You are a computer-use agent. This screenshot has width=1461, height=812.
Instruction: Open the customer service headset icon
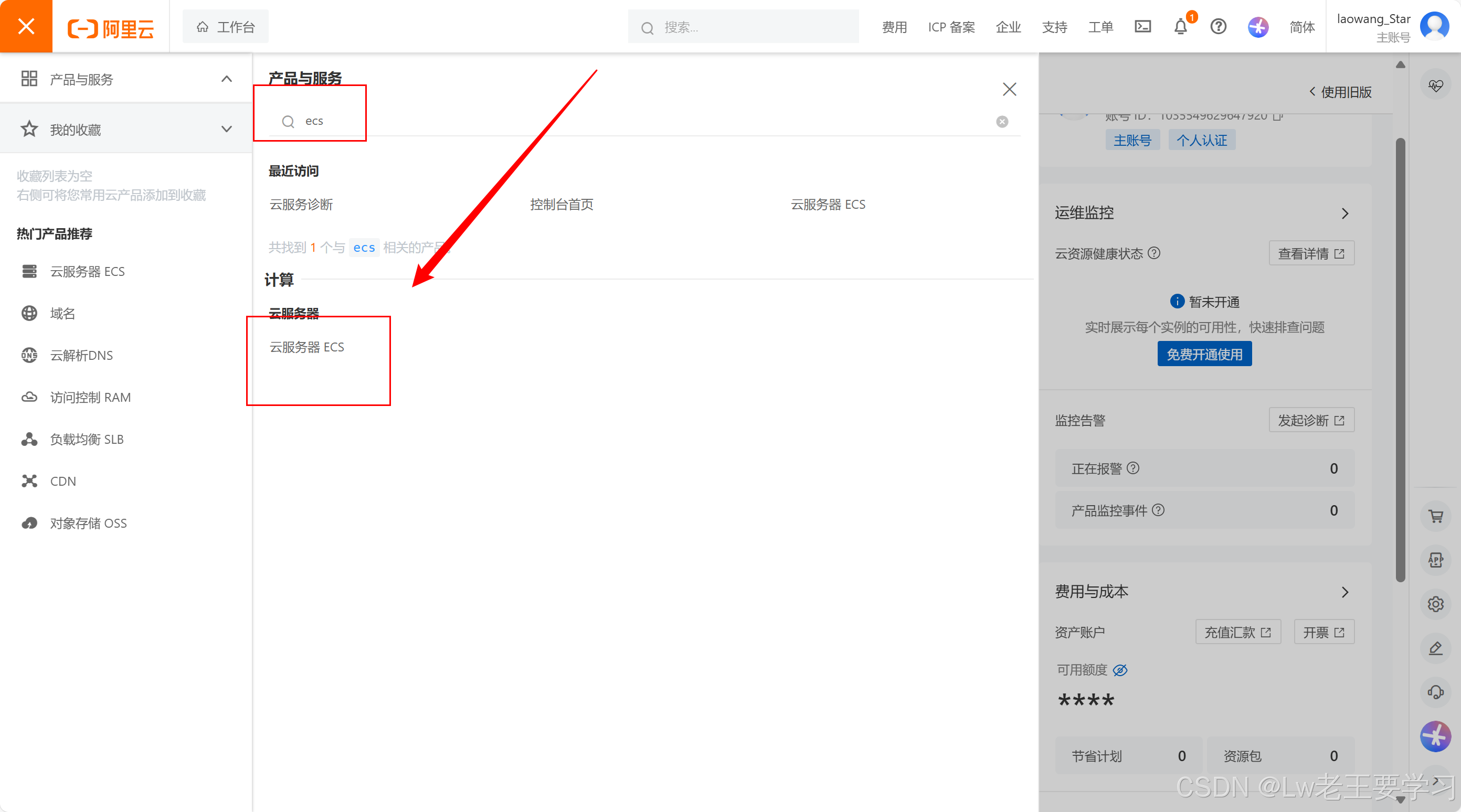pyautogui.click(x=1435, y=692)
